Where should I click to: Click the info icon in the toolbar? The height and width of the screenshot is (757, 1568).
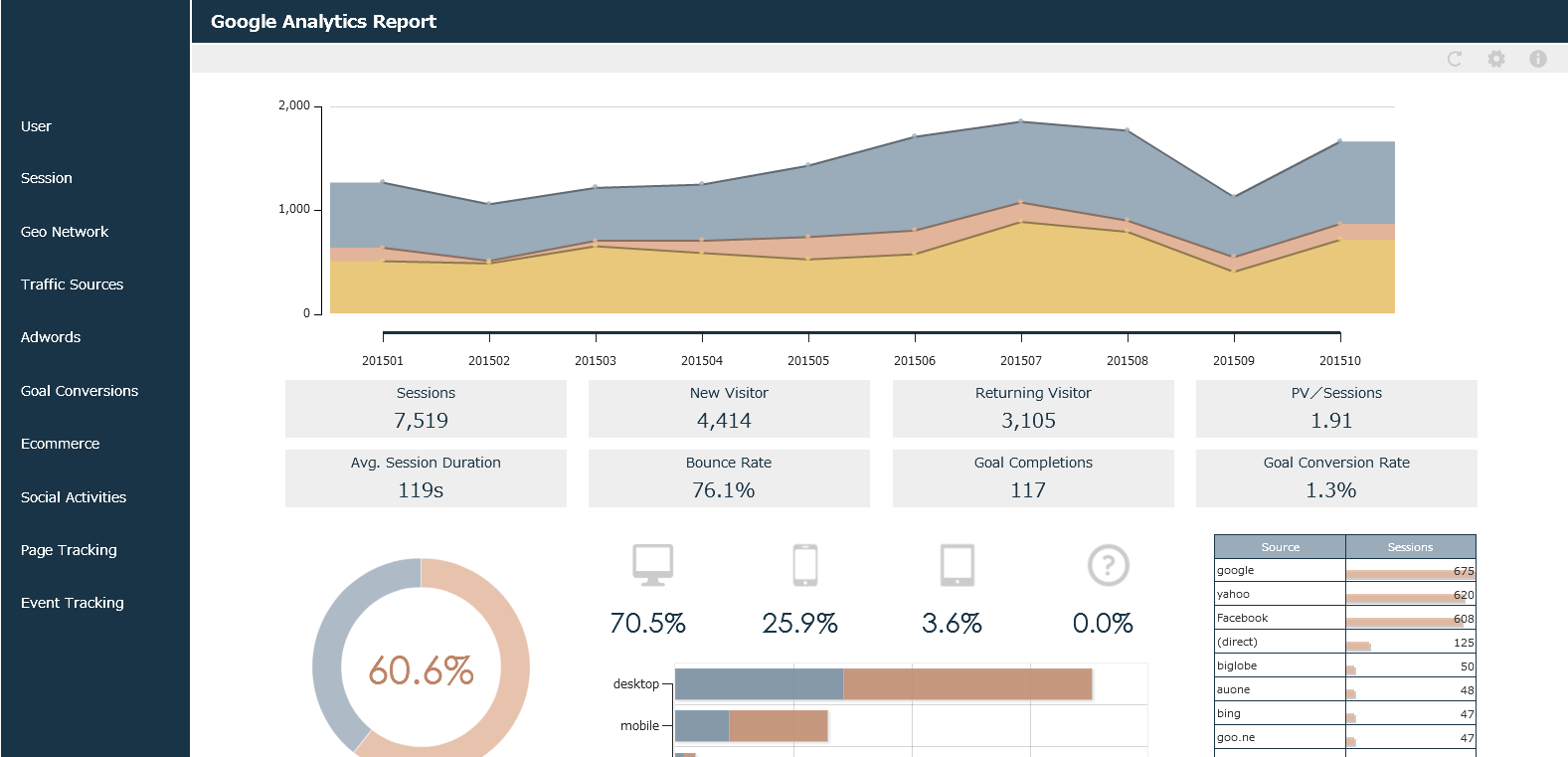[1538, 59]
